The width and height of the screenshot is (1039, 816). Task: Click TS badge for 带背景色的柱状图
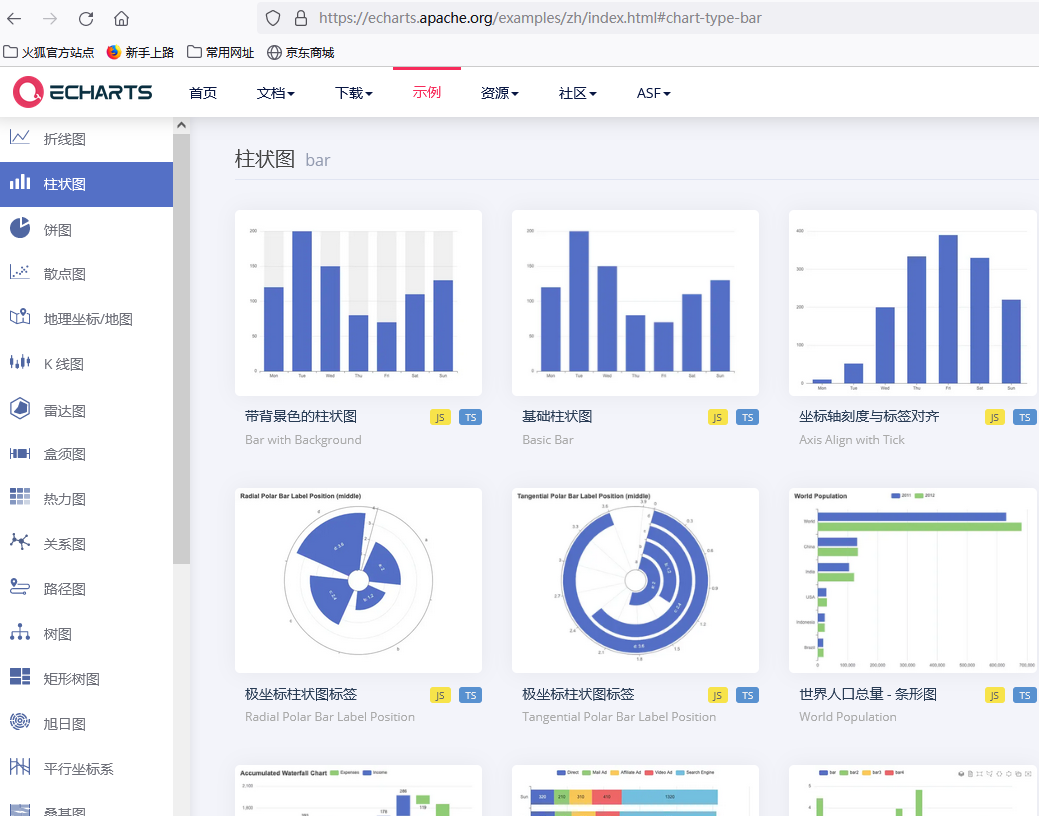470,417
